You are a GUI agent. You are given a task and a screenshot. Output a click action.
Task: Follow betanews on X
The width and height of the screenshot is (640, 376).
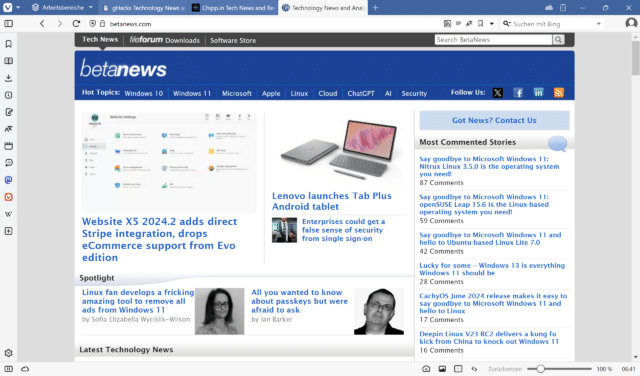498,93
